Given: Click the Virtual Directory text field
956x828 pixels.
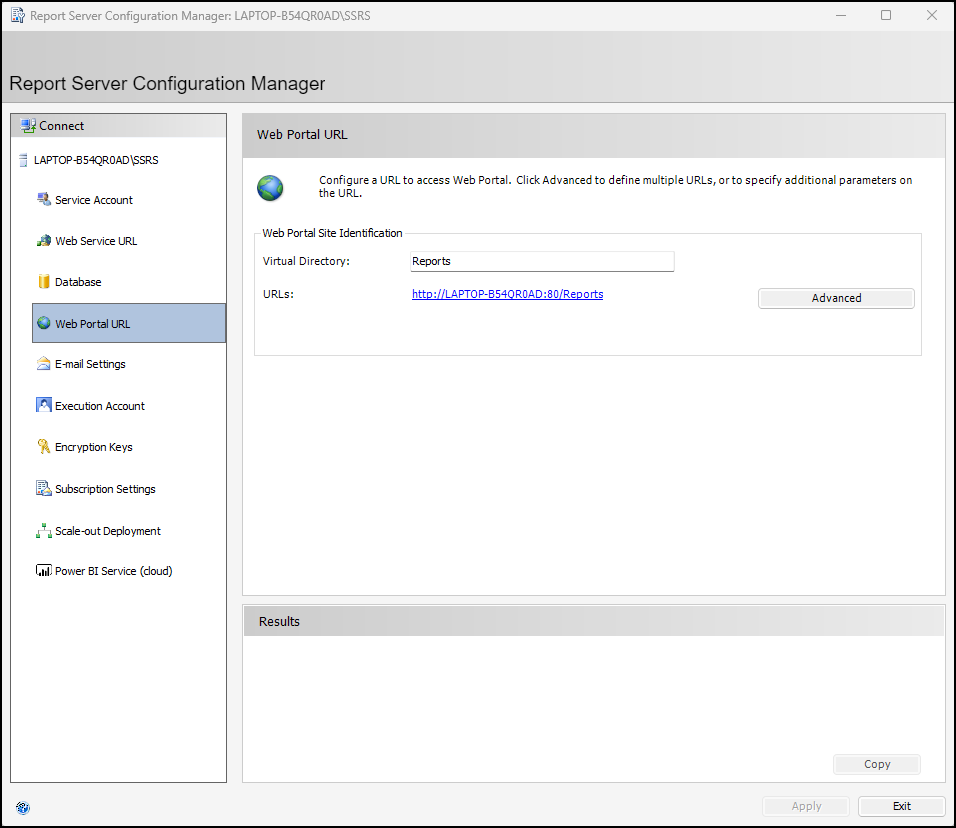Looking at the screenshot, I should (x=542, y=261).
